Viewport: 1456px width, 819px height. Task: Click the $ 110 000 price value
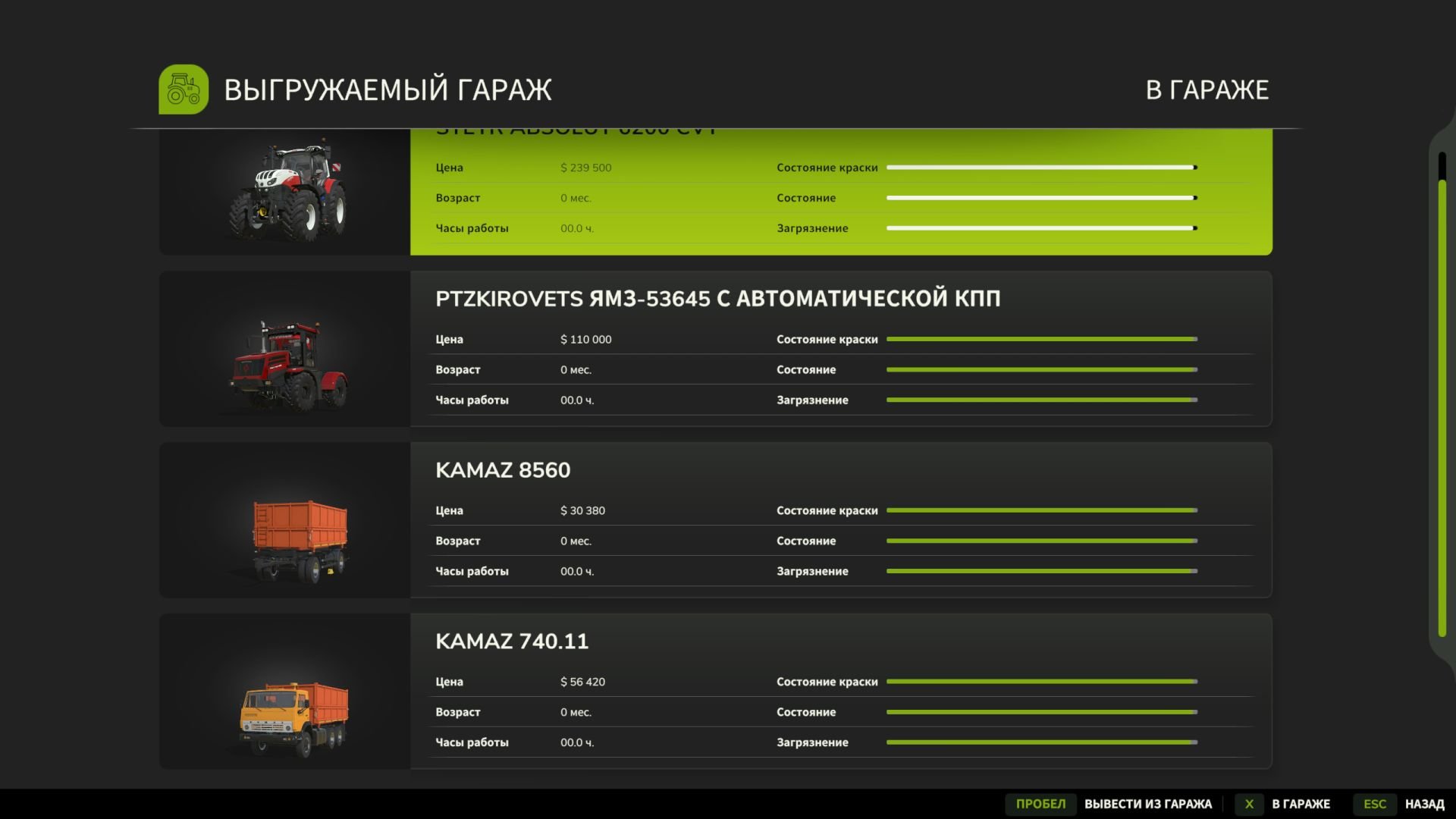(x=586, y=340)
